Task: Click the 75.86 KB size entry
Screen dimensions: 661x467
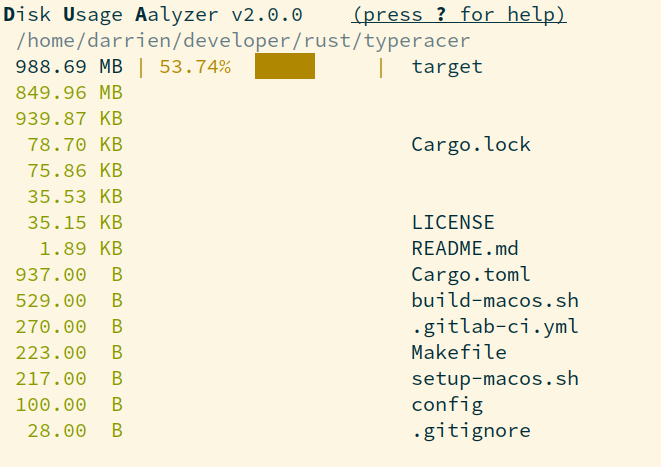Action: 75,170
